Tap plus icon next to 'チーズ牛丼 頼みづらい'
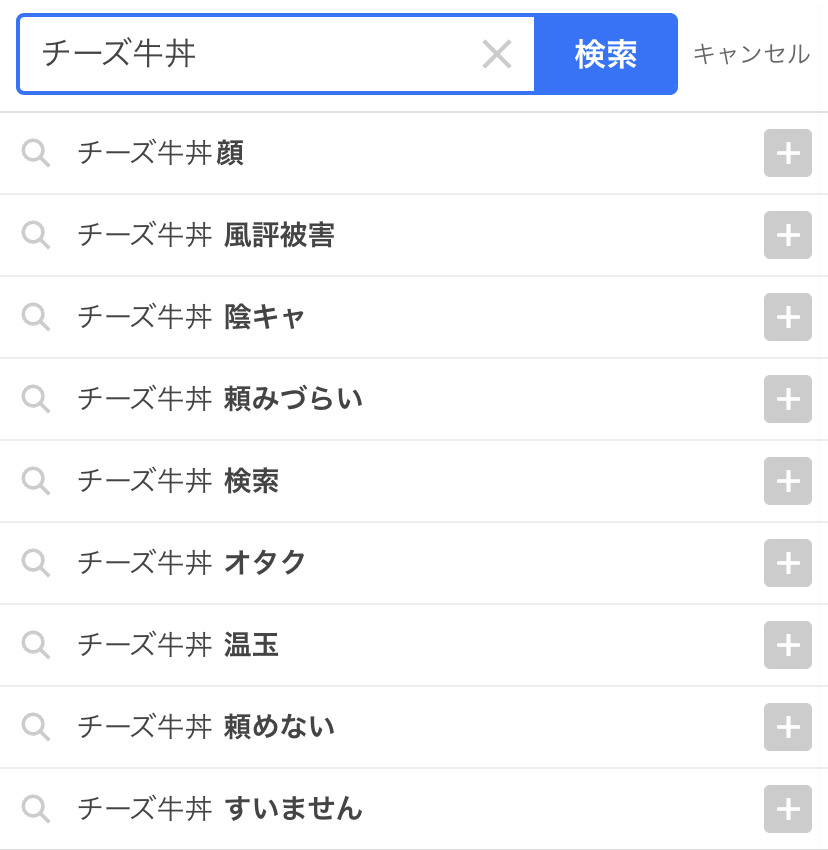 point(787,399)
